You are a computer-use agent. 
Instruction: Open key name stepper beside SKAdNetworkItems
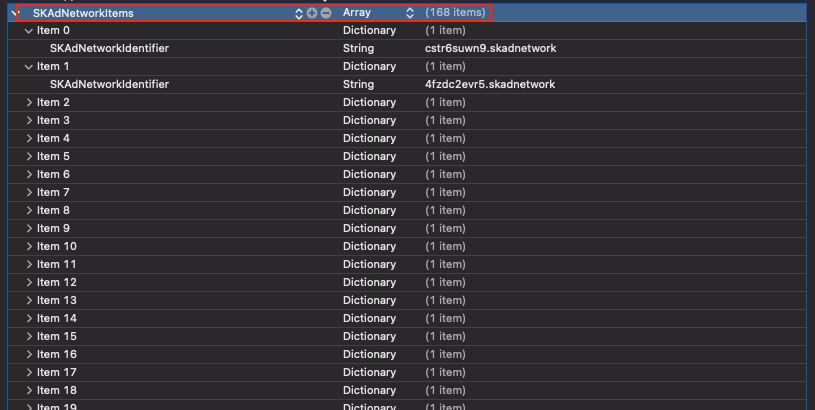pyautogui.click(x=299, y=13)
